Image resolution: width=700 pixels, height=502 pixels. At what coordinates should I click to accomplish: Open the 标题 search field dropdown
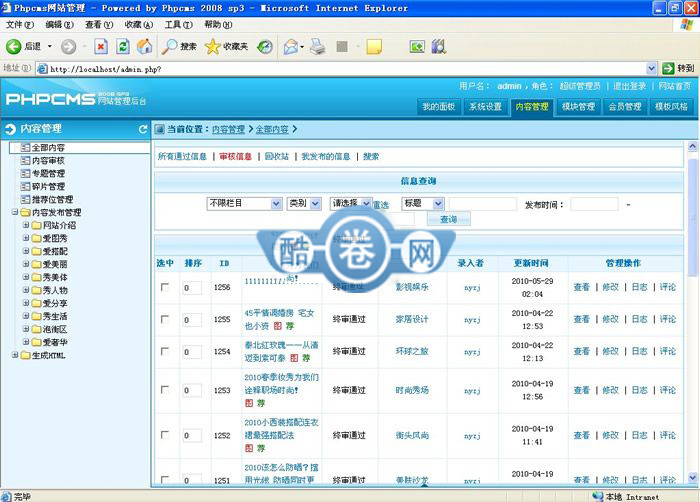tap(423, 204)
